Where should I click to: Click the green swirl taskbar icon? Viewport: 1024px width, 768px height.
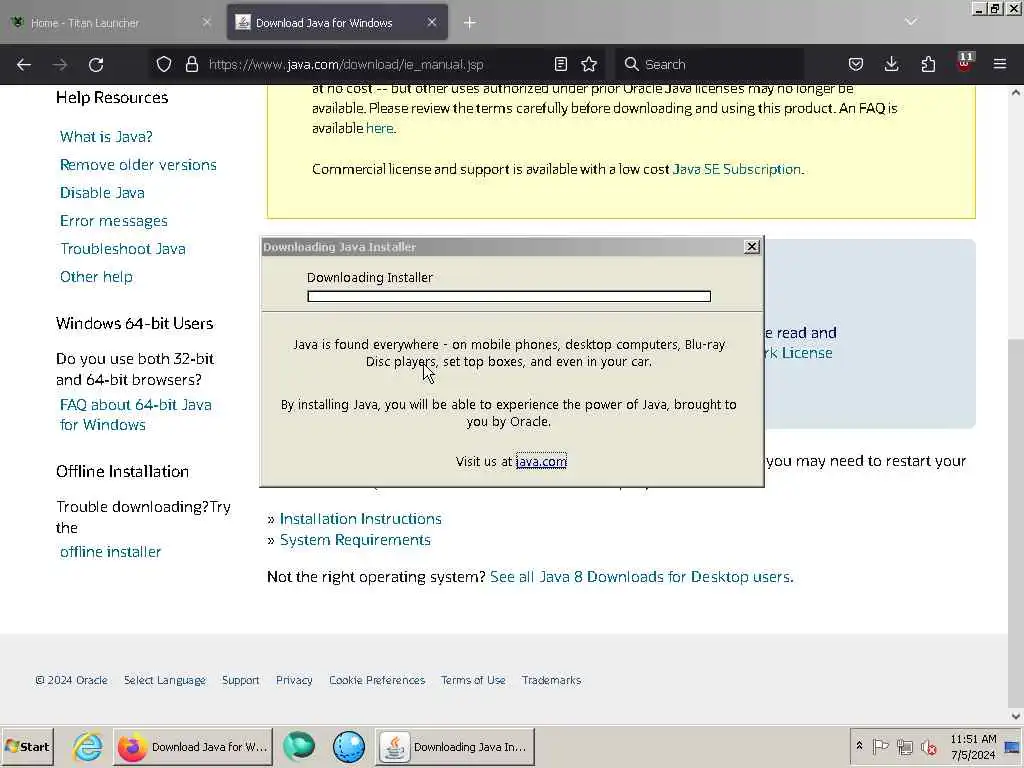tap(299, 746)
